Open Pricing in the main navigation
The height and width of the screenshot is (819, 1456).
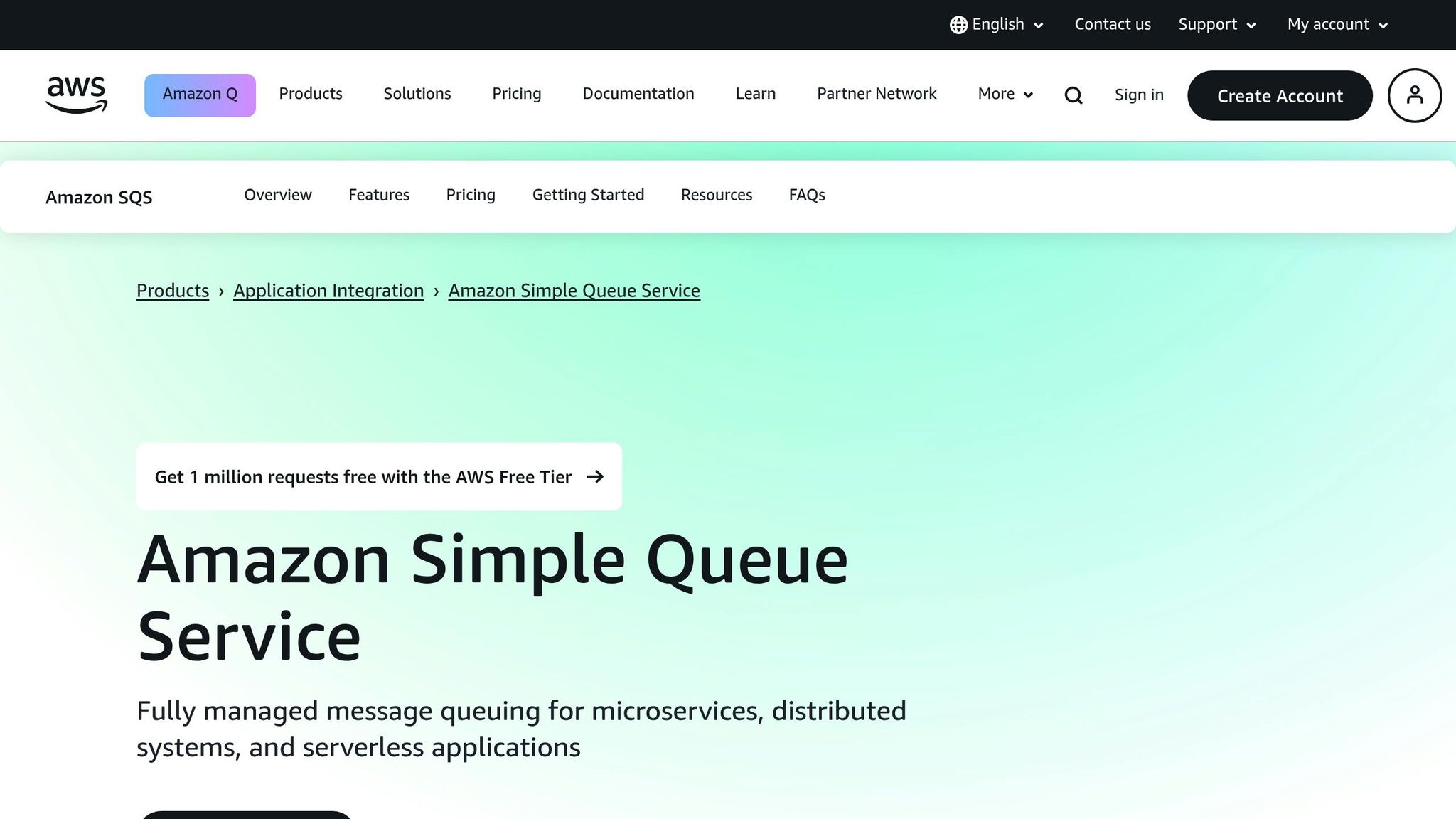[x=517, y=94]
